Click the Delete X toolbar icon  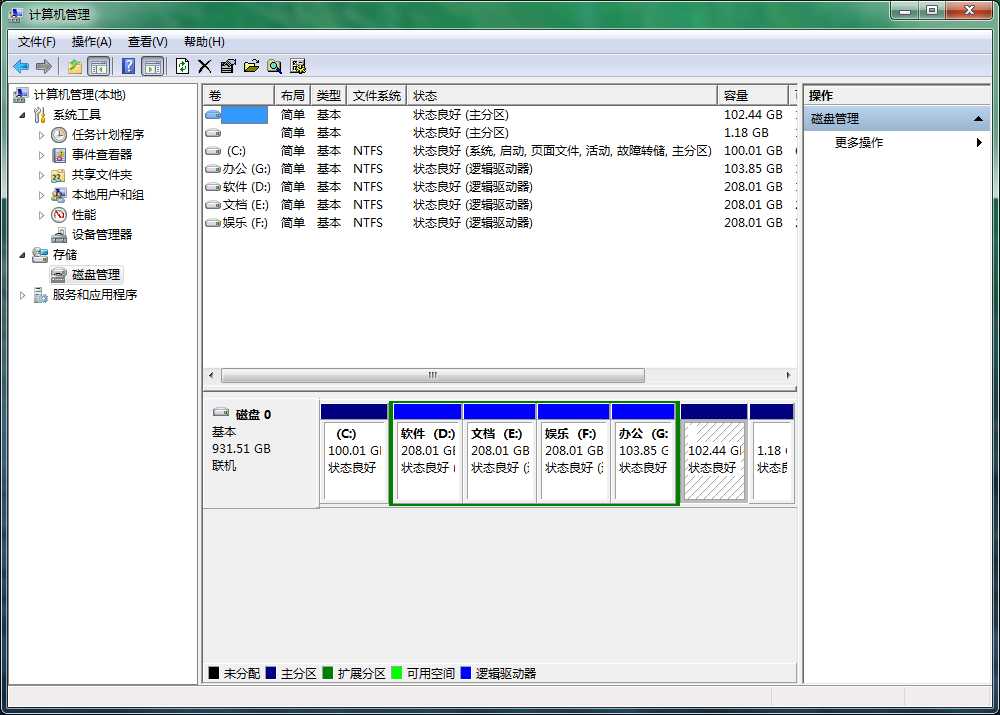(x=205, y=66)
